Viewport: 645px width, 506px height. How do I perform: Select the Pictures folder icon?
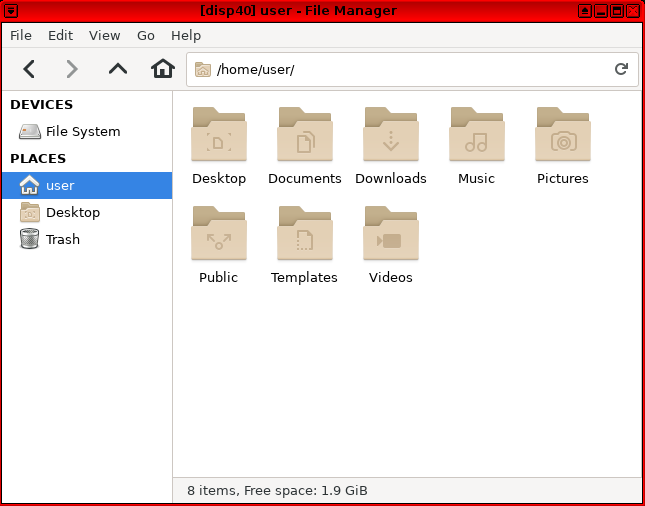(563, 134)
